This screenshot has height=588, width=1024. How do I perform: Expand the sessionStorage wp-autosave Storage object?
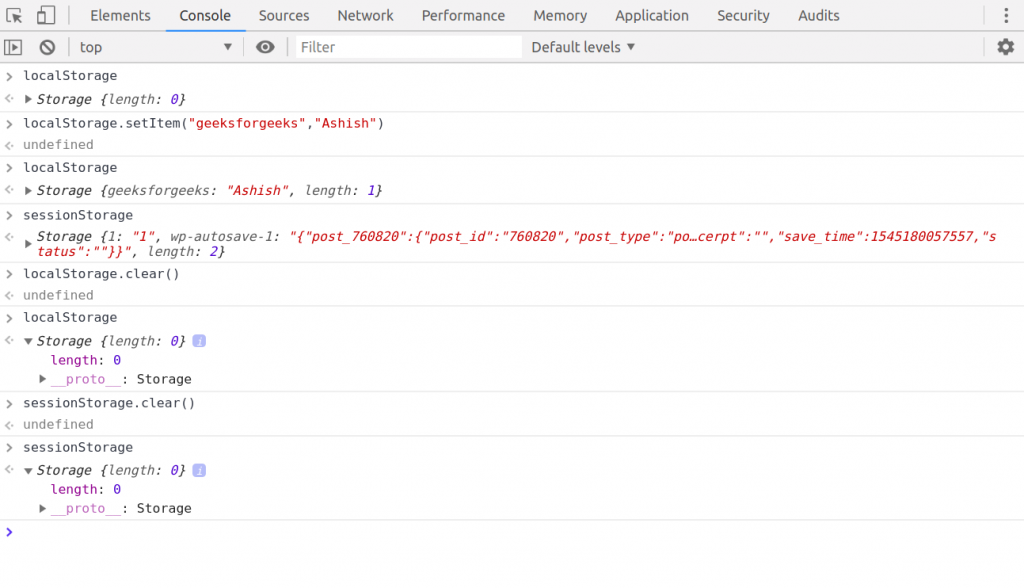(x=29, y=243)
